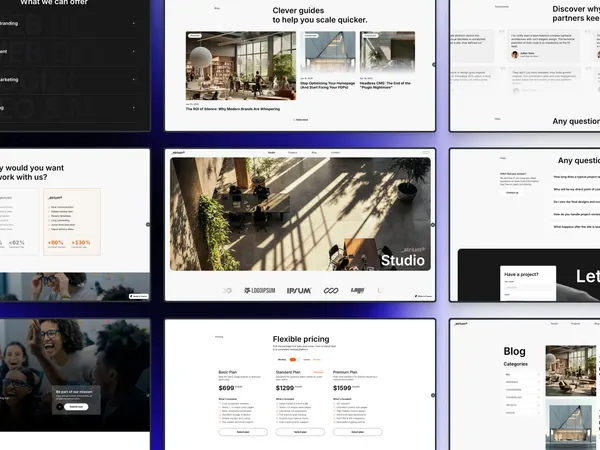
Task: Click the +130% statistic on the orange card
Action: click(x=81, y=243)
